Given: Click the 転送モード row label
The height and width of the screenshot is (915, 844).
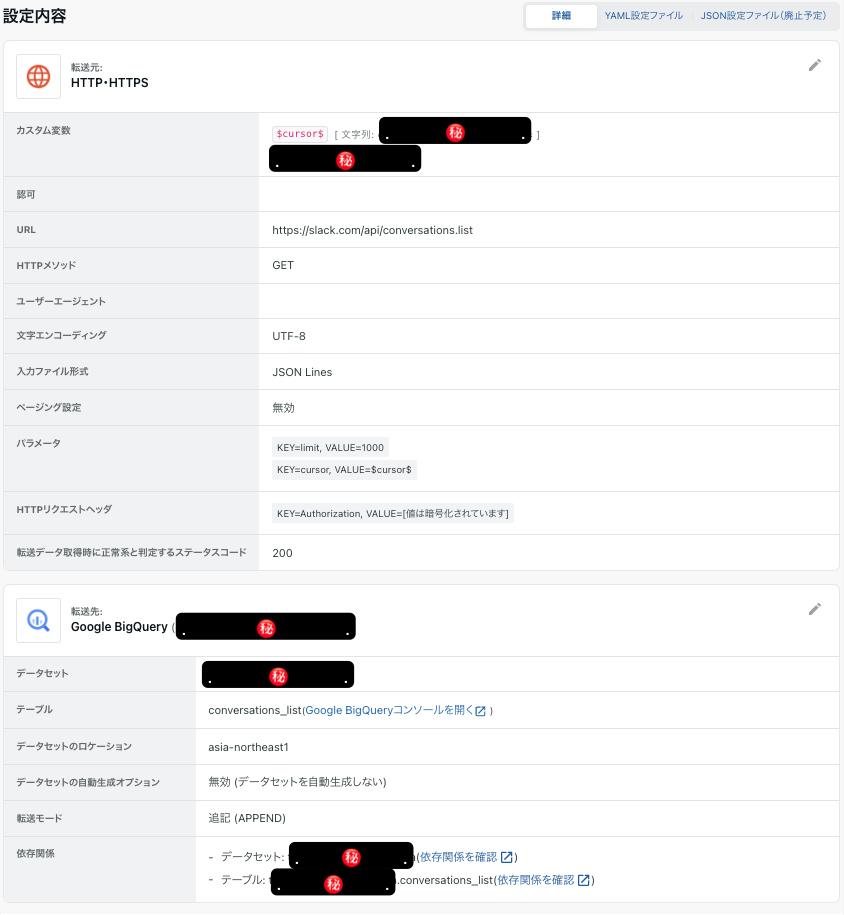Looking at the screenshot, I should tap(39, 818).
